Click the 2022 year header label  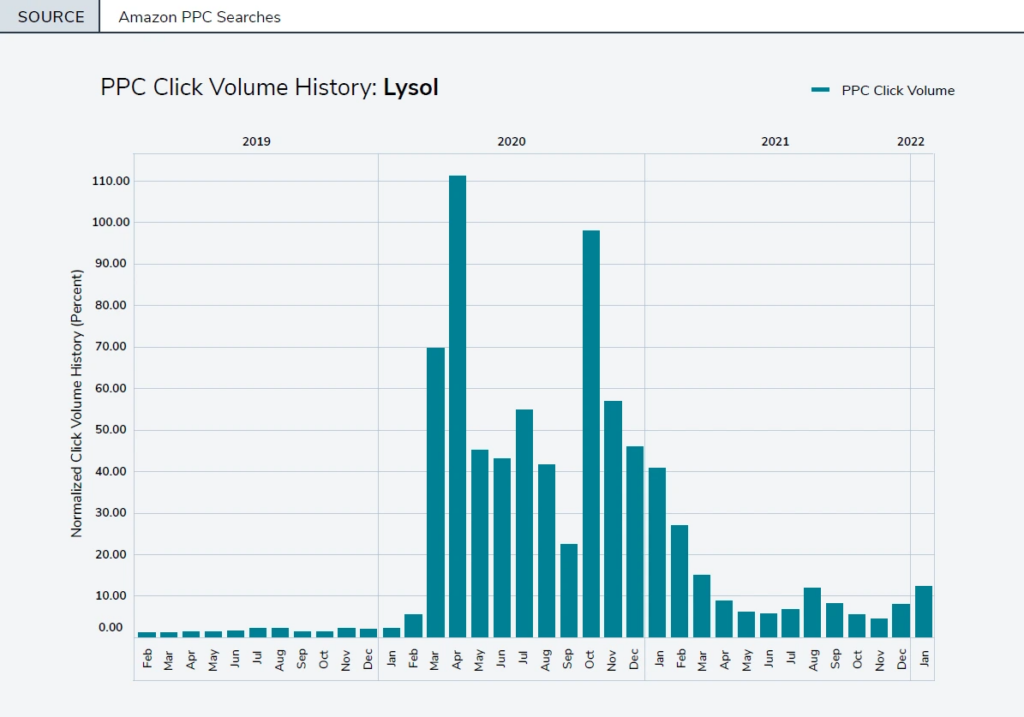pyautogui.click(x=910, y=142)
